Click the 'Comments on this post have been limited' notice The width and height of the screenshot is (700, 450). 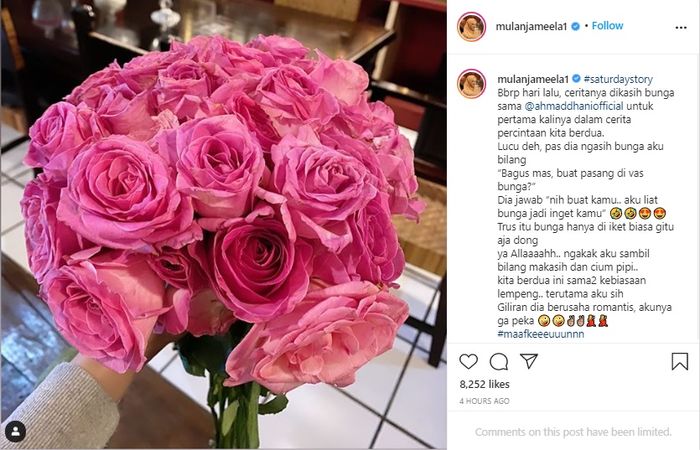pos(573,432)
